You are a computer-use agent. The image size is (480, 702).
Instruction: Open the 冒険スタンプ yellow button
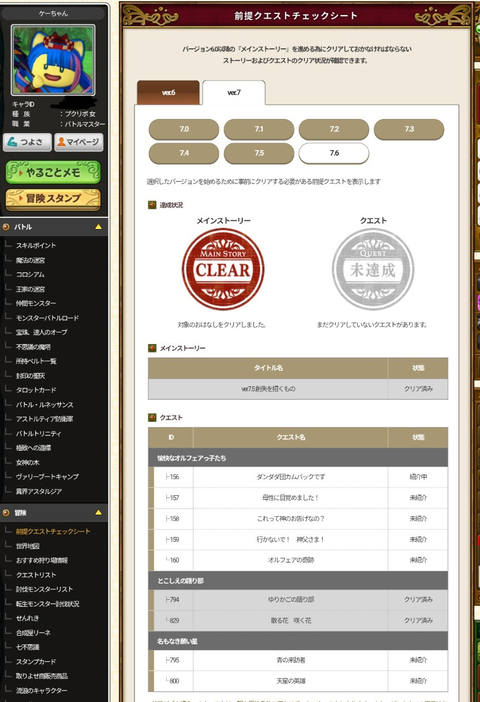(53, 199)
